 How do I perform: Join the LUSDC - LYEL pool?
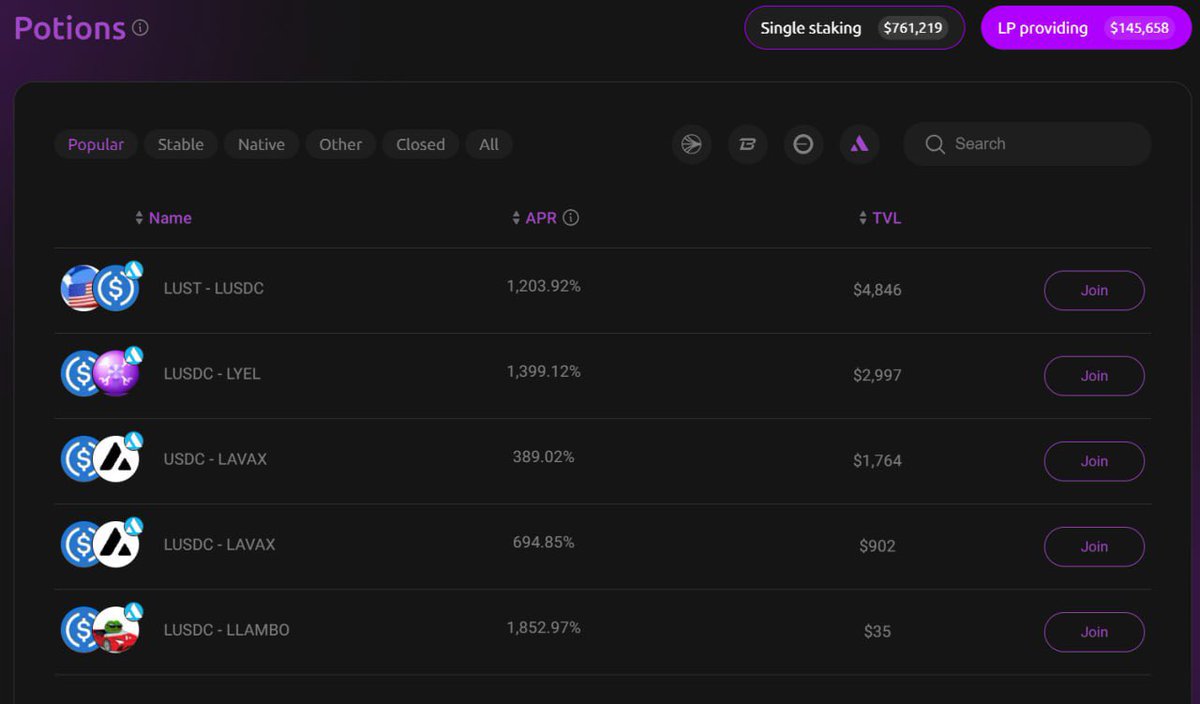[x=1094, y=376]
